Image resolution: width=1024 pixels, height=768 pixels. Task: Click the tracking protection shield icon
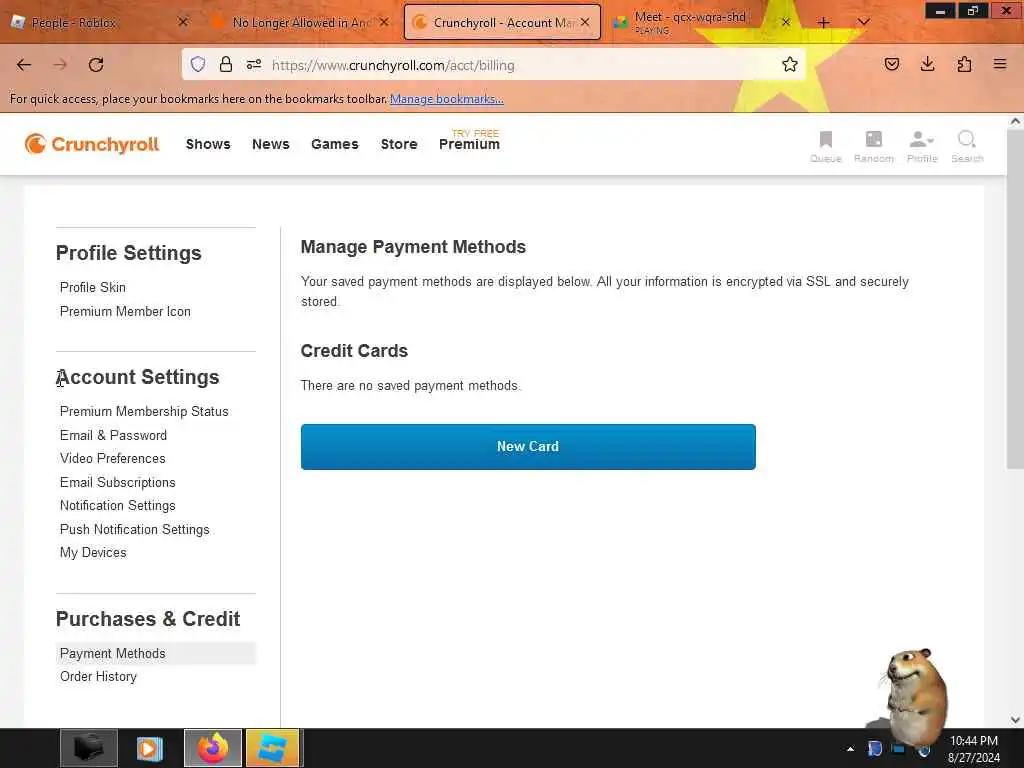(198, 64)
